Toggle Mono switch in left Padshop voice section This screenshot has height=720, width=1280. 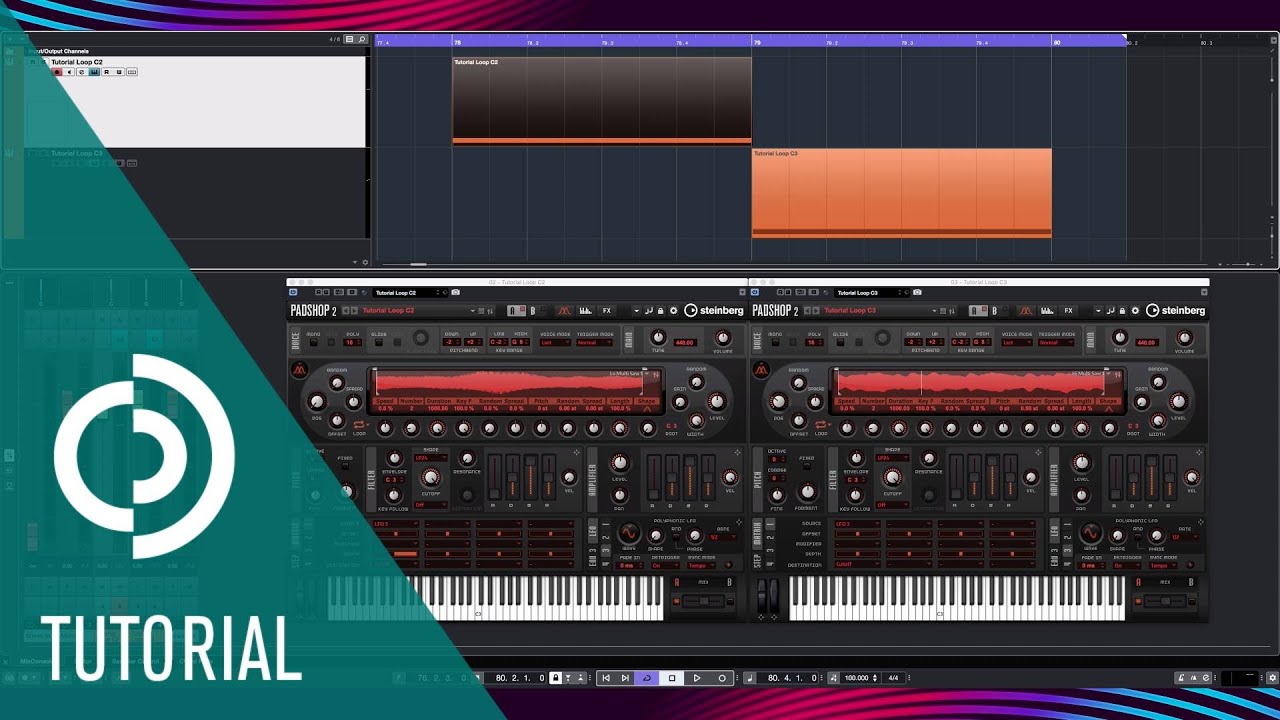click(x=314, y=342)
